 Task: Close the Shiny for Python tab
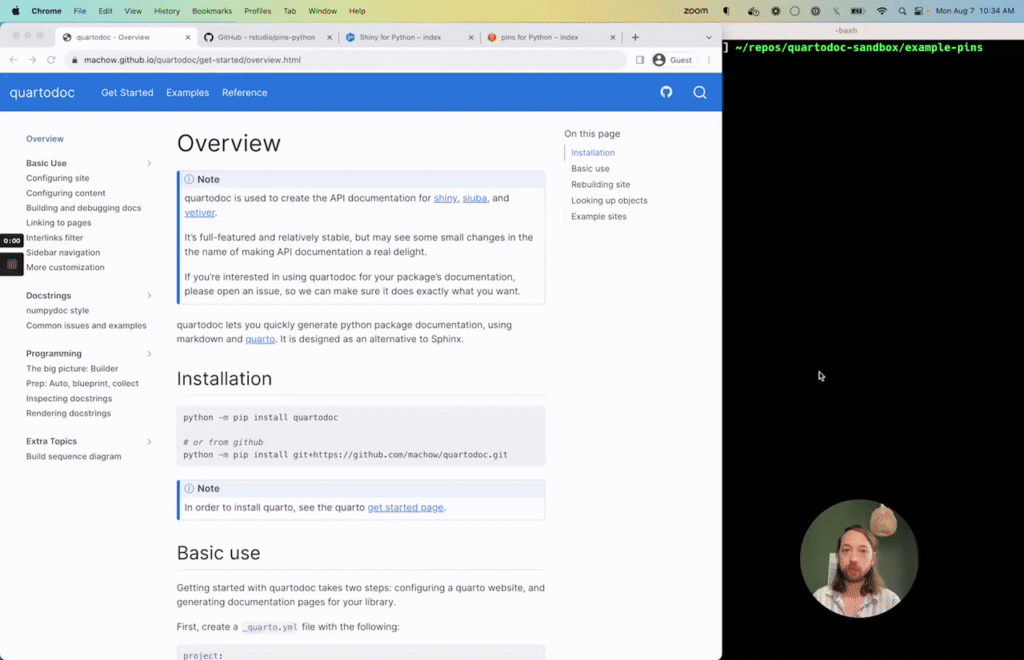click(x=471, y=37)
